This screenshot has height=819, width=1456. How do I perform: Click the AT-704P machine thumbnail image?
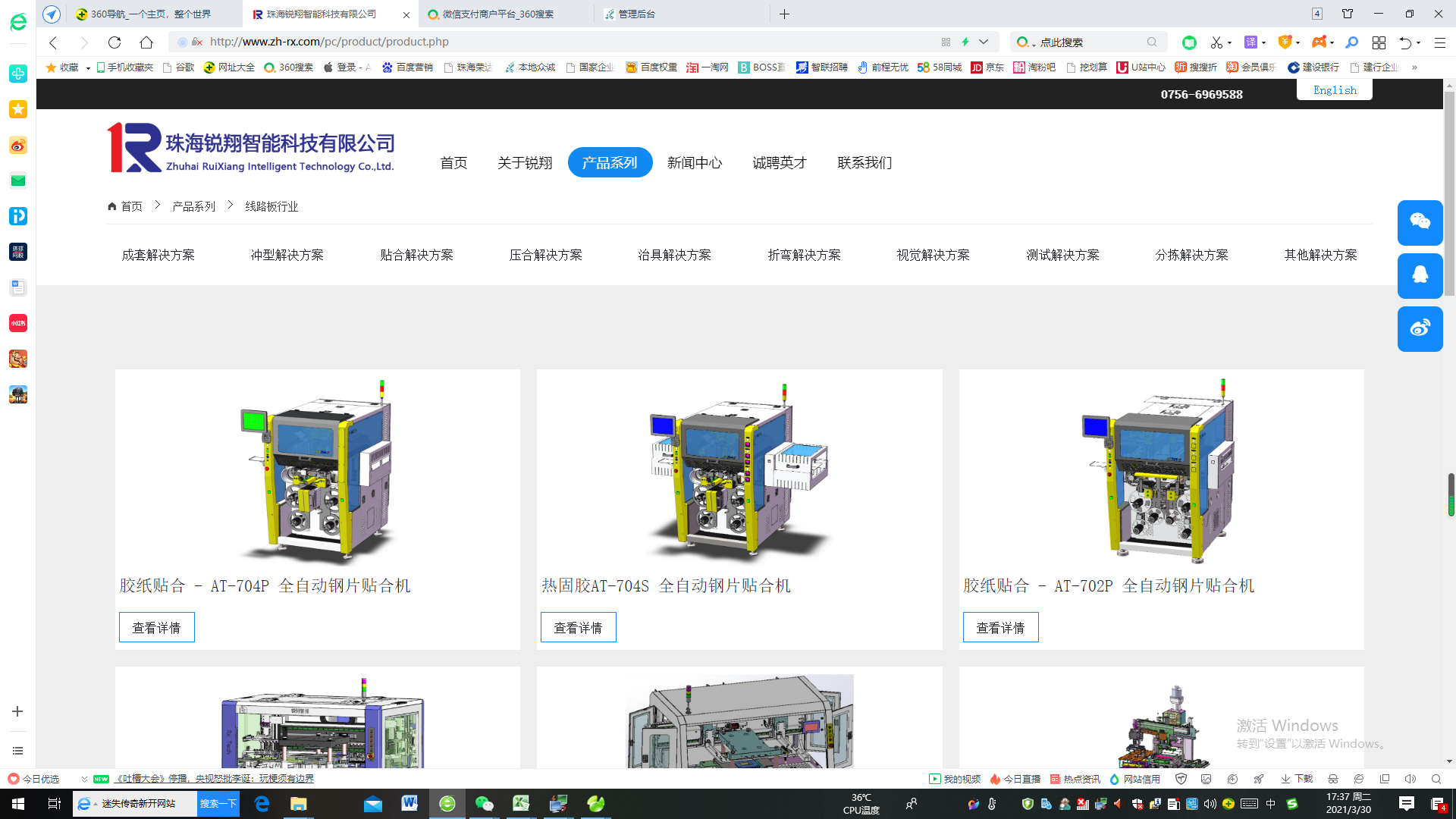tap(318, 470)
